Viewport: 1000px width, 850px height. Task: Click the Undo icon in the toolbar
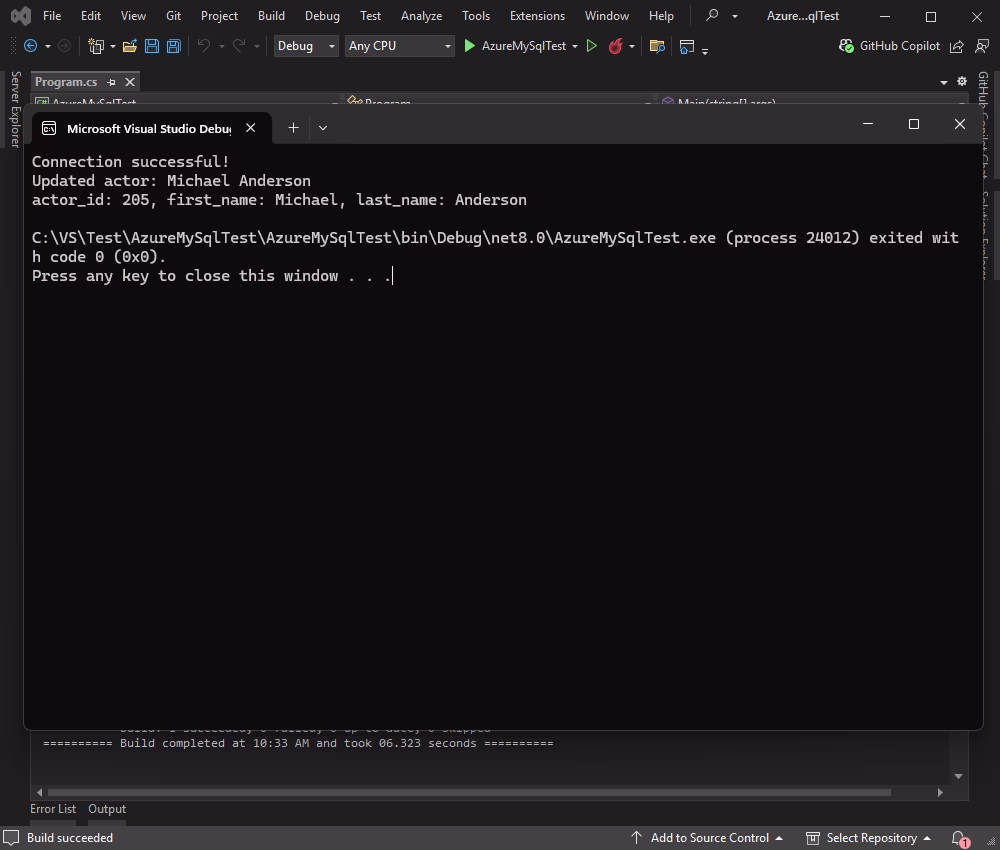click(206, 45)
